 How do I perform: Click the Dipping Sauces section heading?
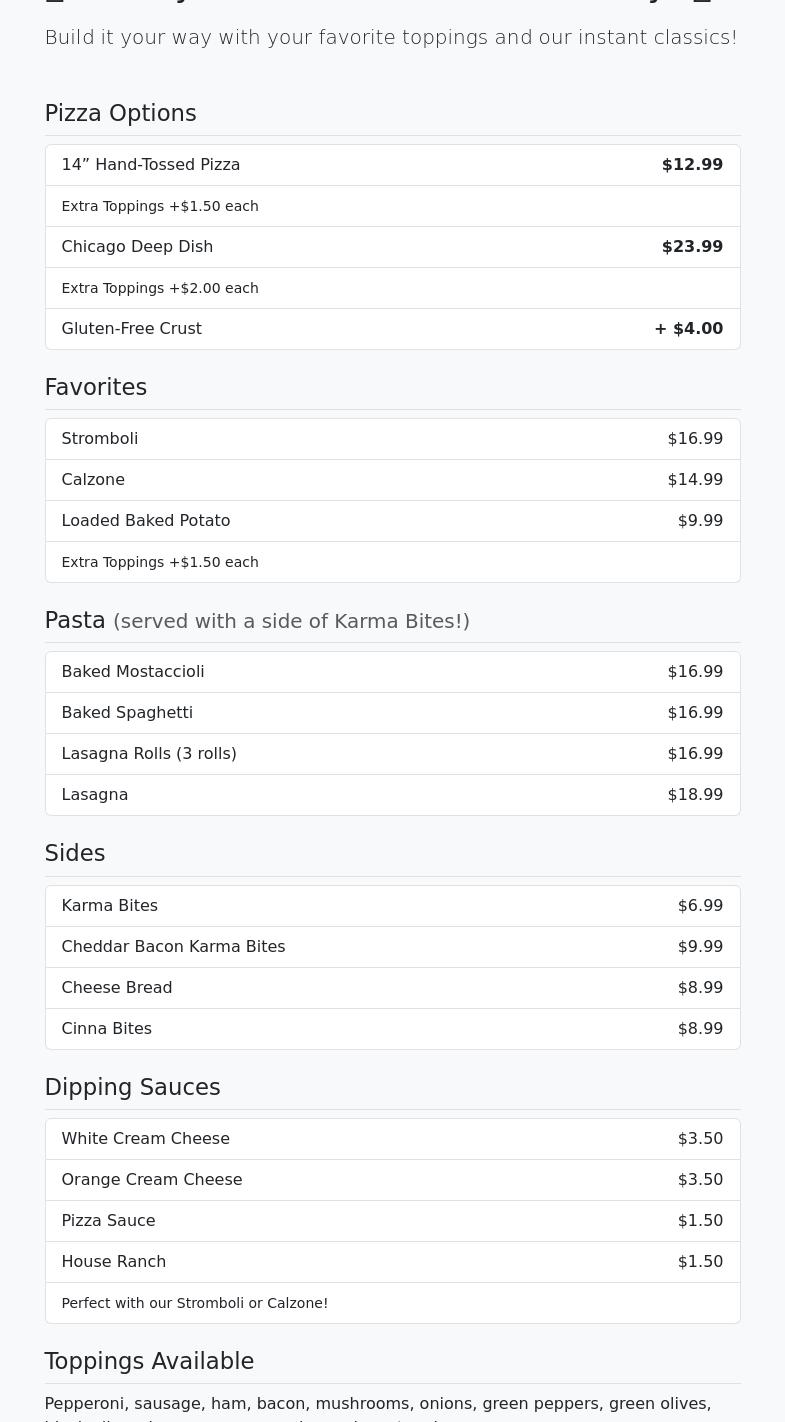pyautogui.click(x=132, y=1088)
